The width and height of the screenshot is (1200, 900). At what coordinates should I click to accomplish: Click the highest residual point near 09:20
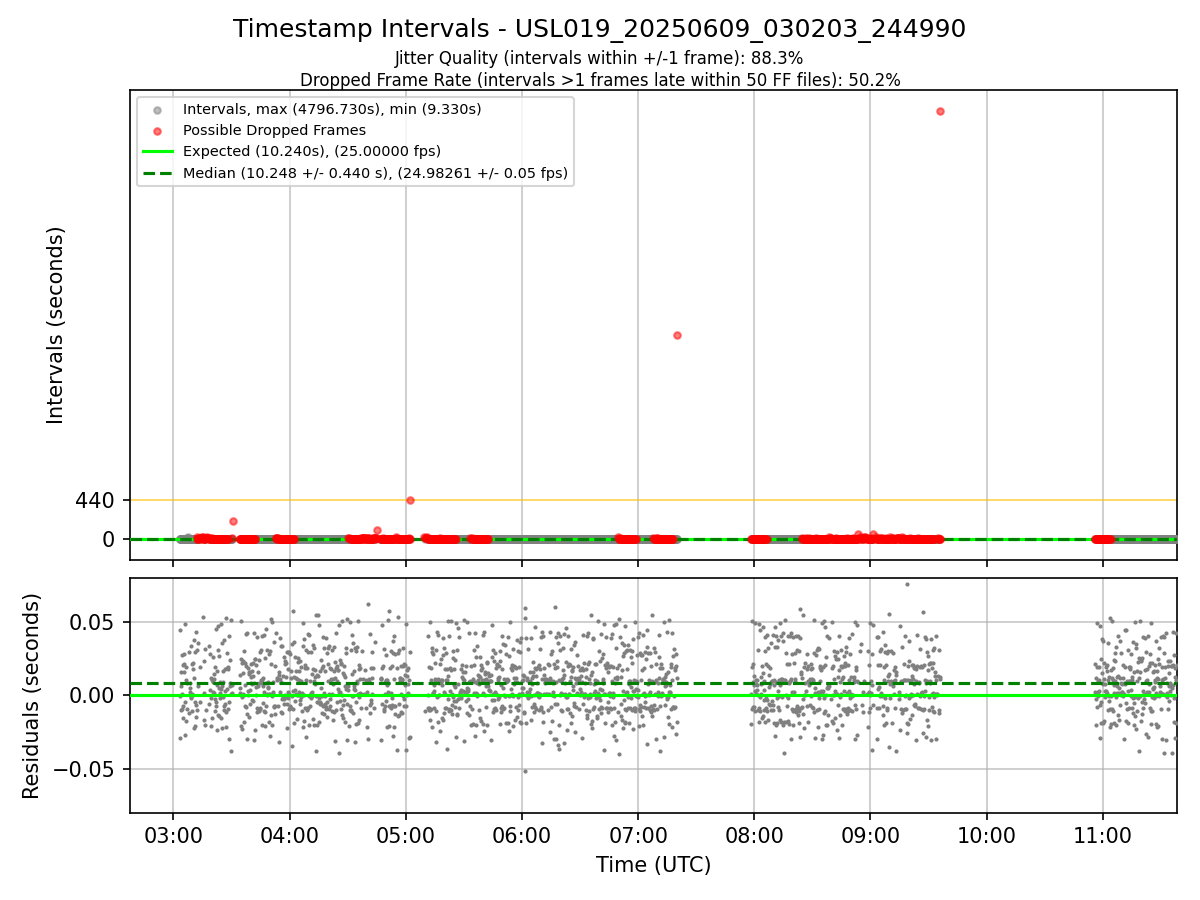tap(907, 584)
